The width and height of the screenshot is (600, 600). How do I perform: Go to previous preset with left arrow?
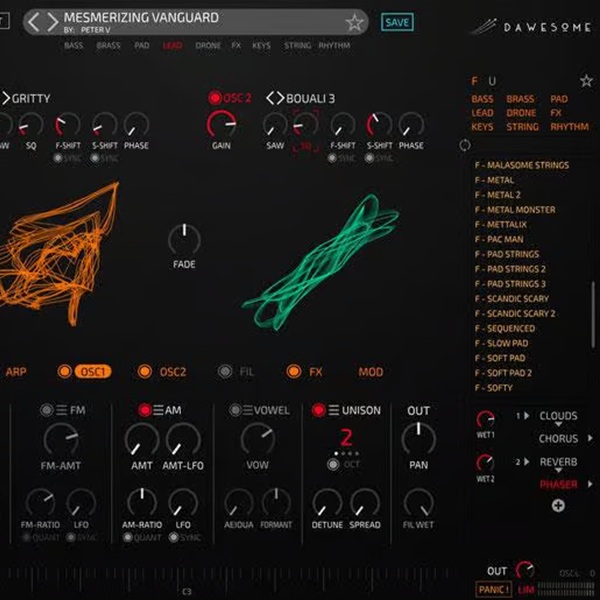click(34, 22)
